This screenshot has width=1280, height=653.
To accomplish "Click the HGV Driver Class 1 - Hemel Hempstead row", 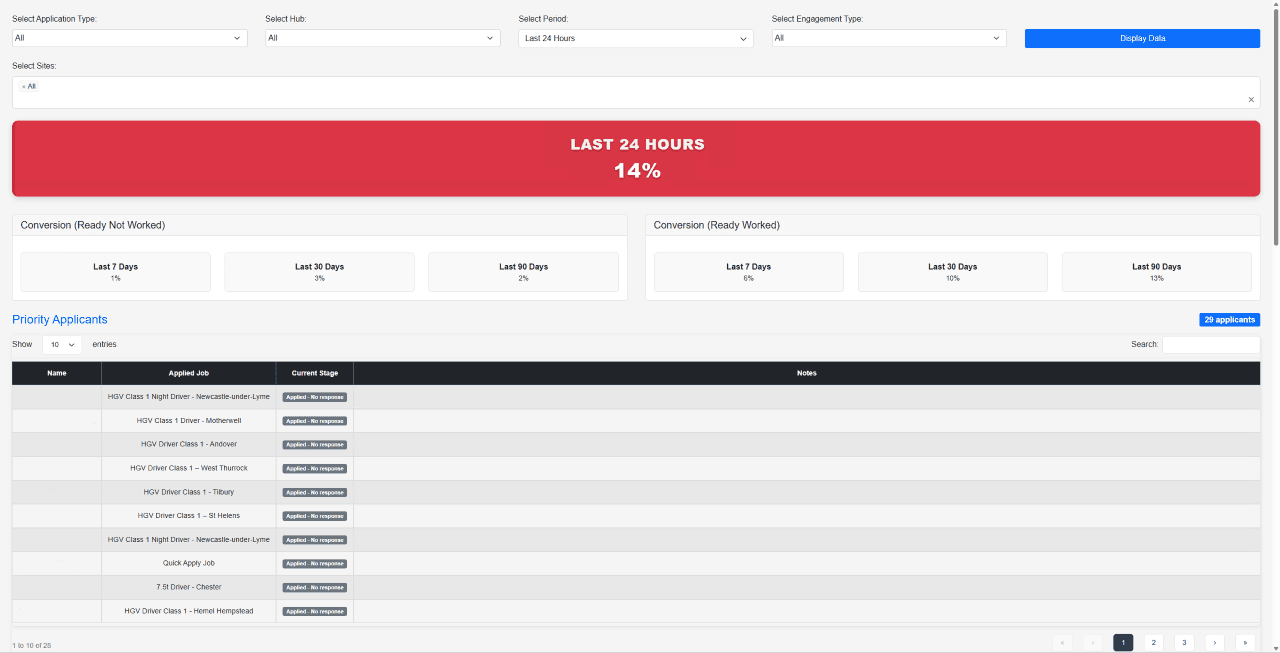I will (x=636, y=611).
